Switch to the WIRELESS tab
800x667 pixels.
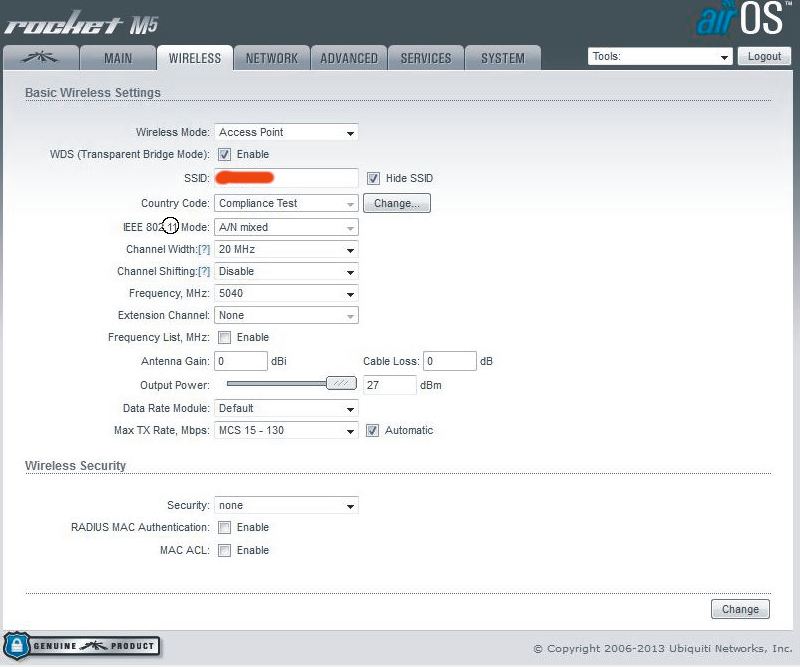(195, 58)
